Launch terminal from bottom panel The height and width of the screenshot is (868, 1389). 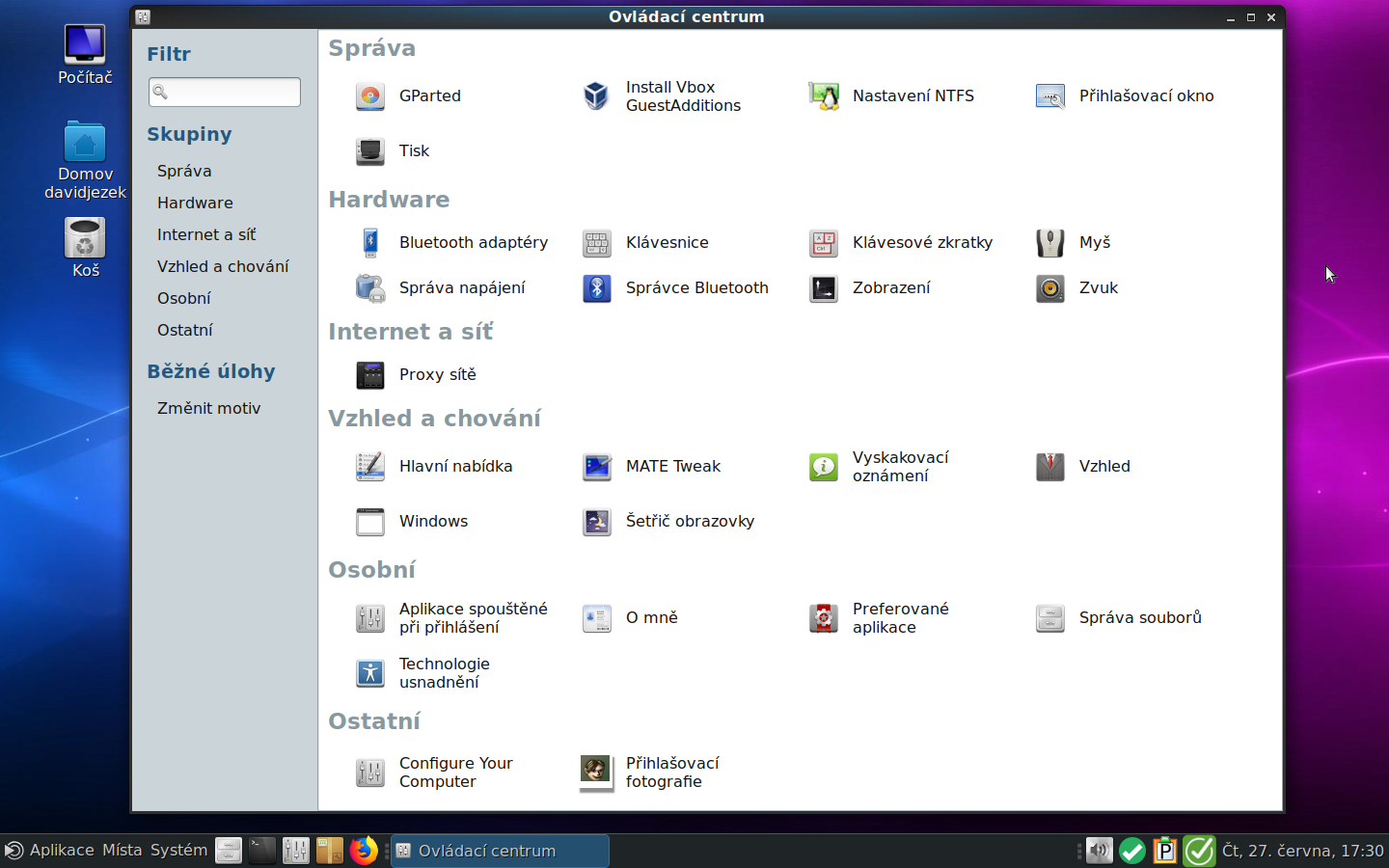coord(262,851)
